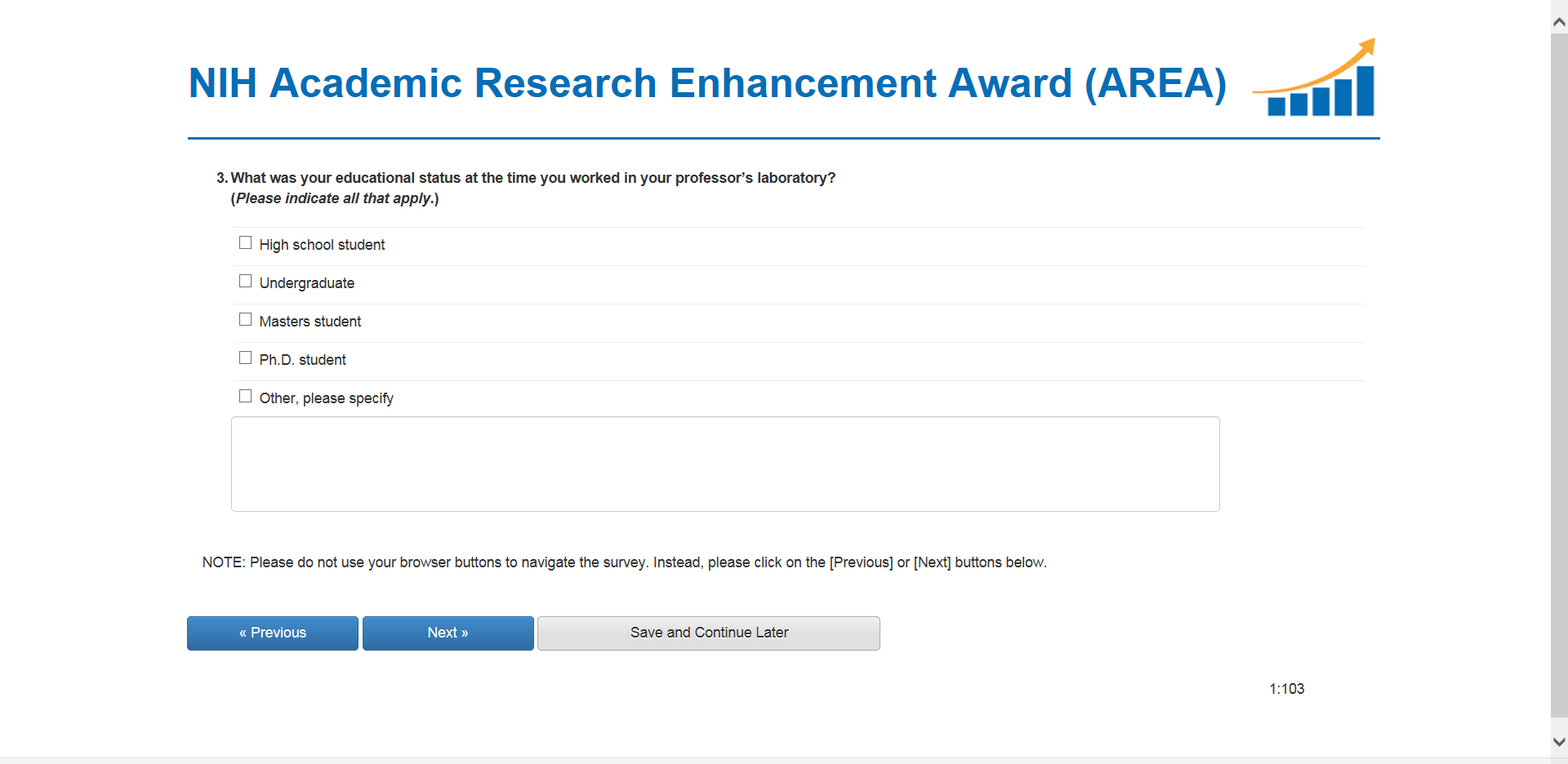Check the High school student box

click(x=245, y=243)
